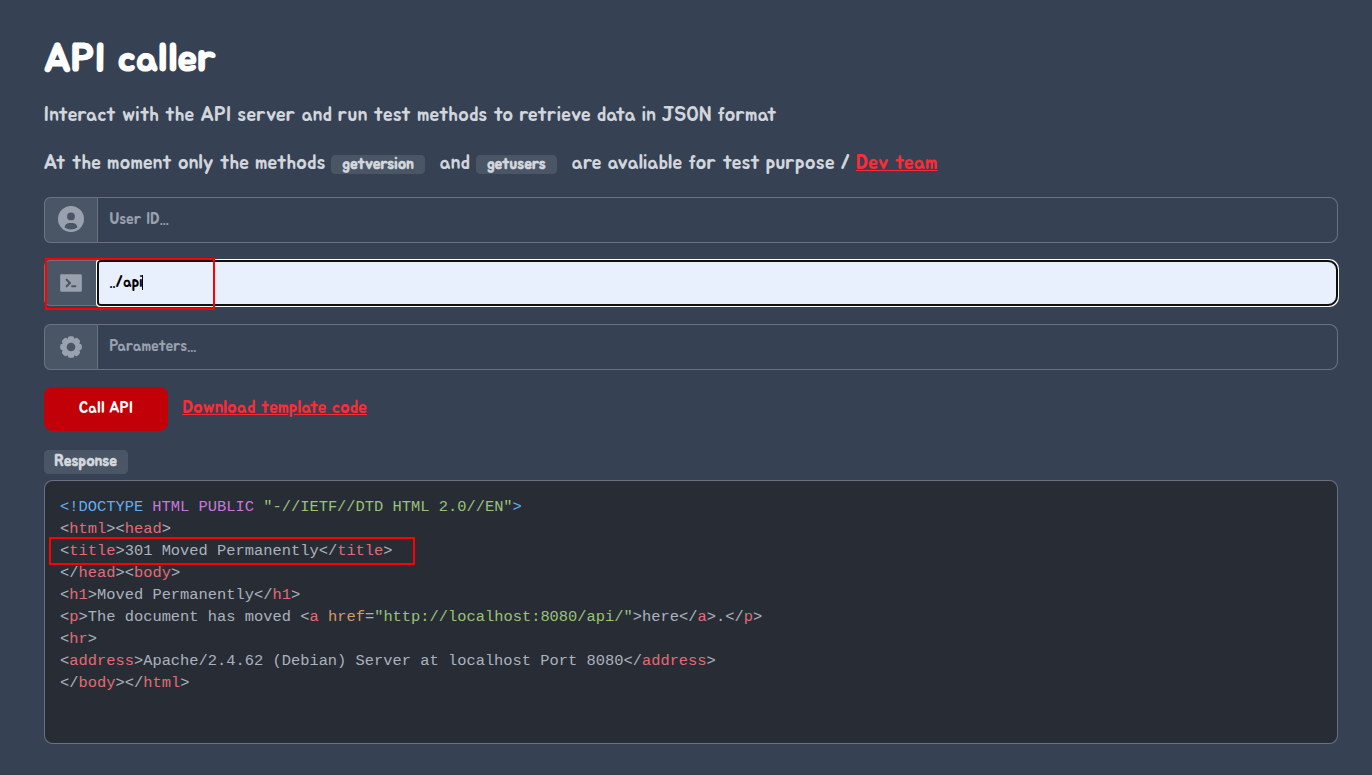
Task: Focus the Parameters input field
Action: [x=717, y=347]
